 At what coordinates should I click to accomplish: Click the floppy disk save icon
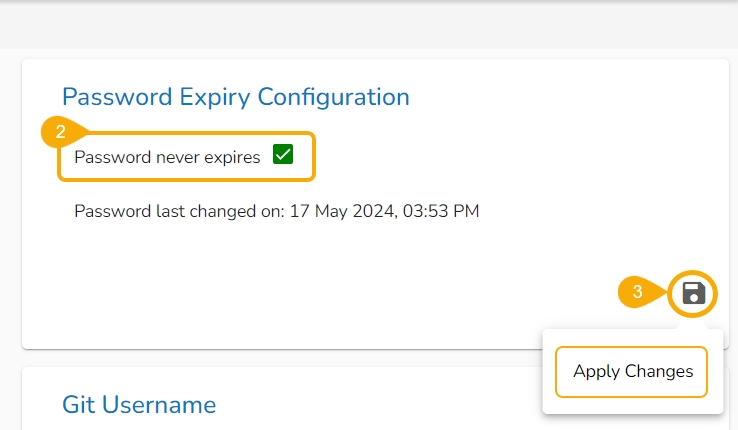click(694, 293)
